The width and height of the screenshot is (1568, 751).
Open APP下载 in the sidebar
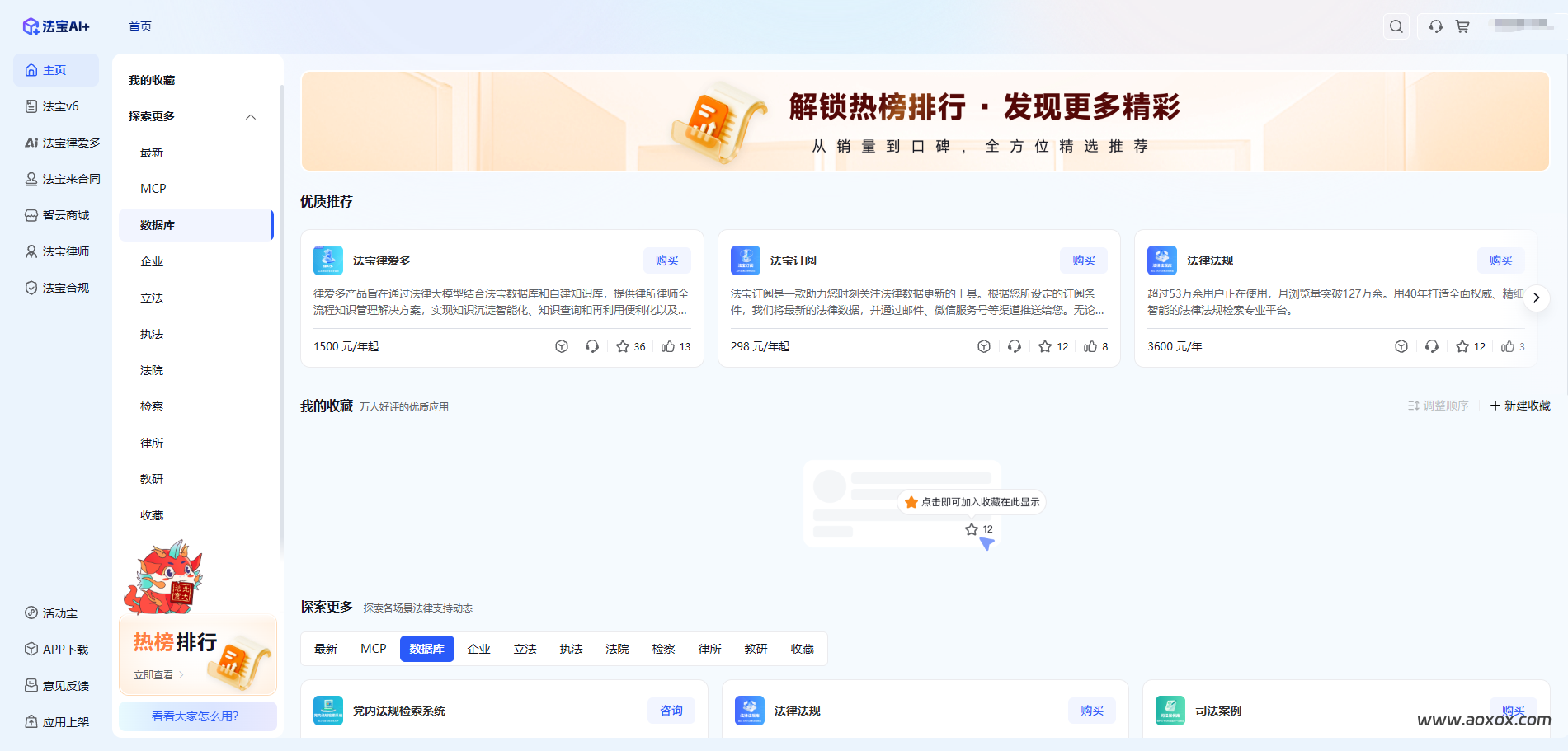56,650
